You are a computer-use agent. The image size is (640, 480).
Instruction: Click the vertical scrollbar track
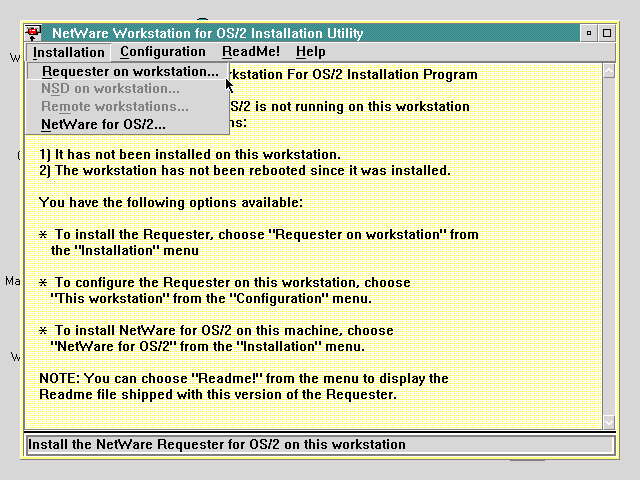[609, 247]
